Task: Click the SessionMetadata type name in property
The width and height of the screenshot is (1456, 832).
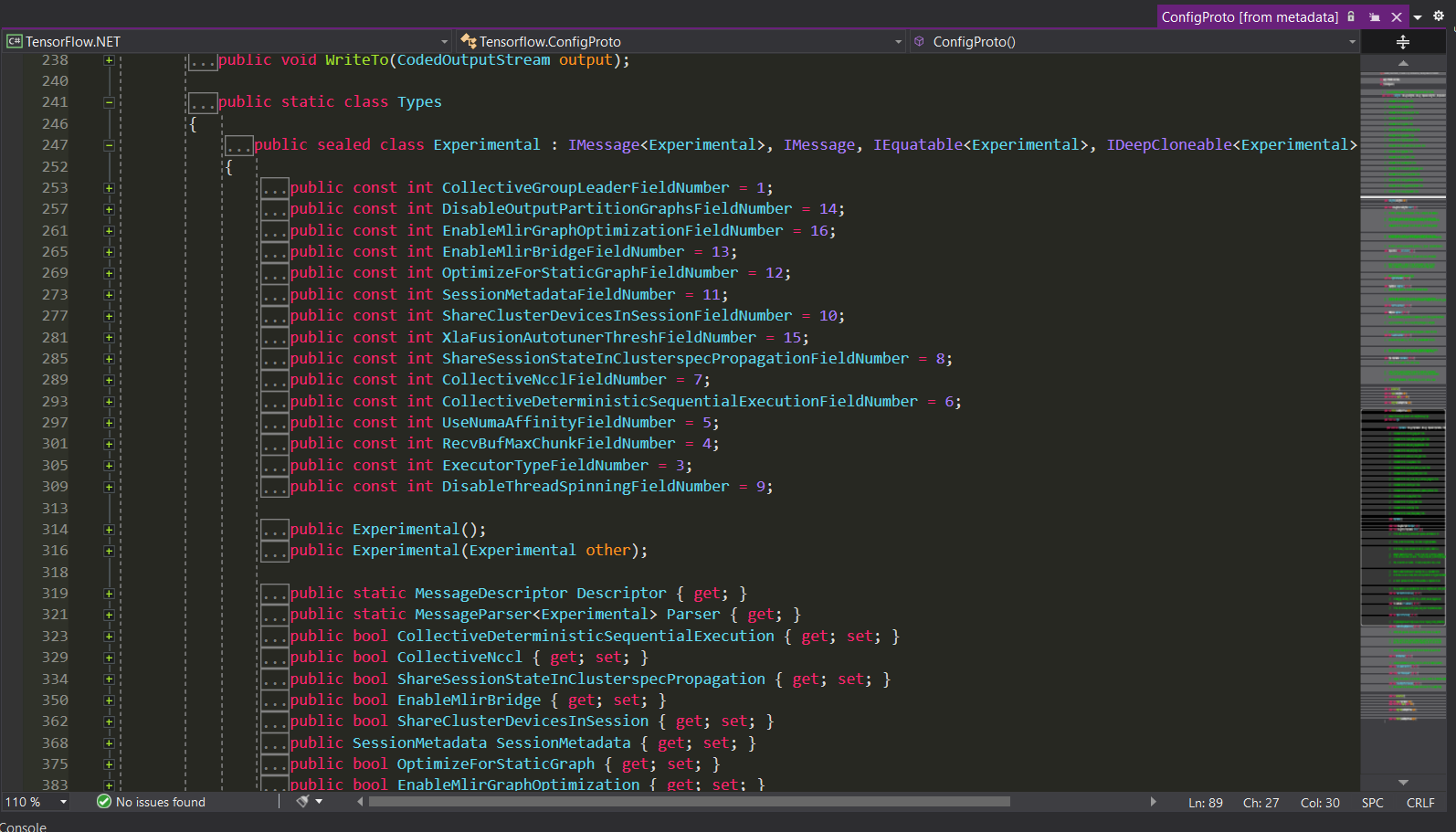Action: click(x=420, y=743)
